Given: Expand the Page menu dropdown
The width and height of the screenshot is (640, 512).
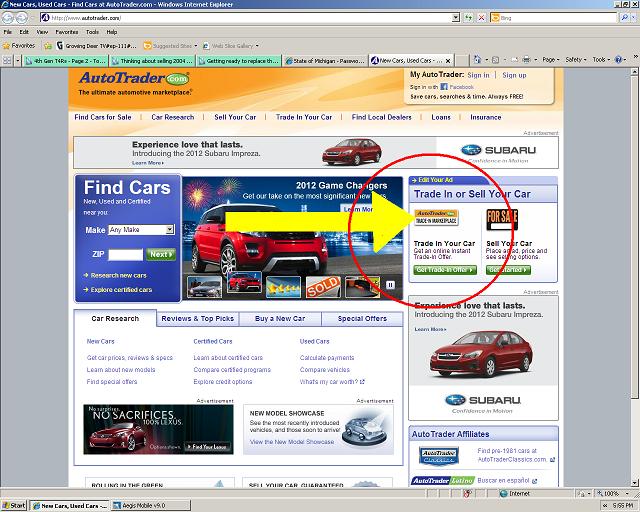Looking at the screenshot, I should (551, 60).
